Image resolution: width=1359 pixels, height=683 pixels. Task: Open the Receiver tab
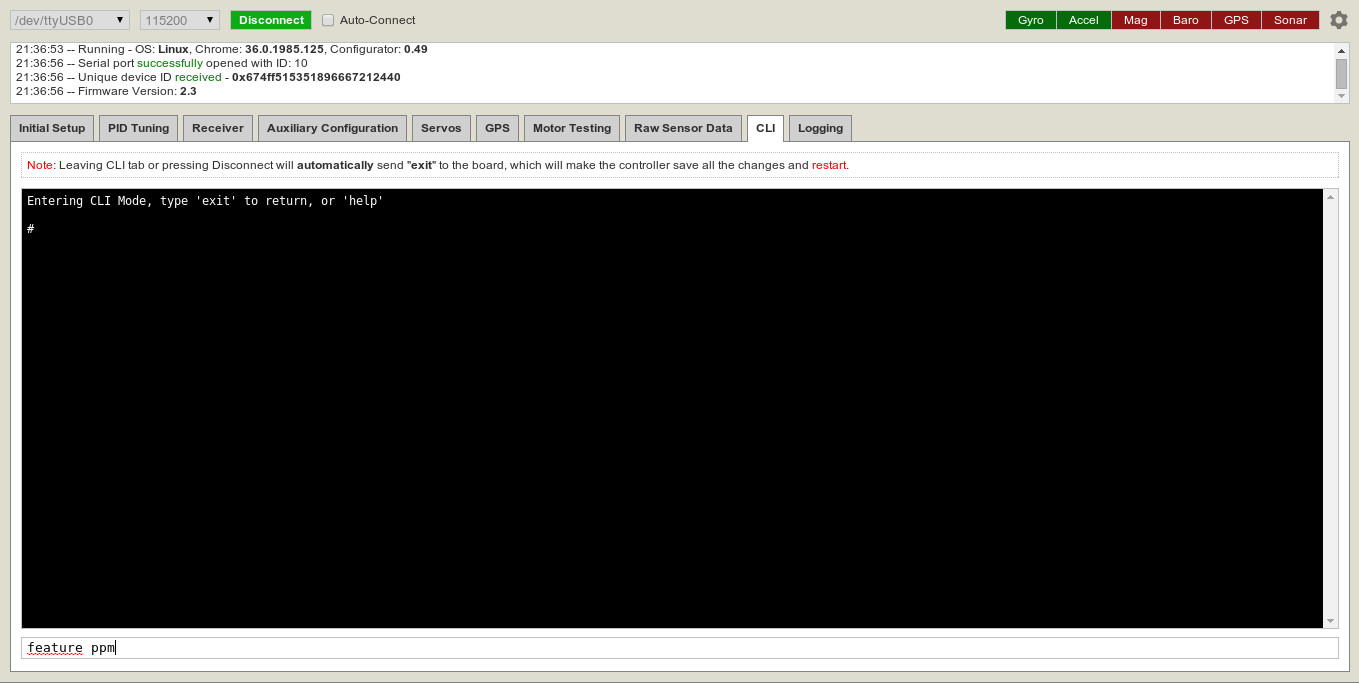[x=218, y=128]
